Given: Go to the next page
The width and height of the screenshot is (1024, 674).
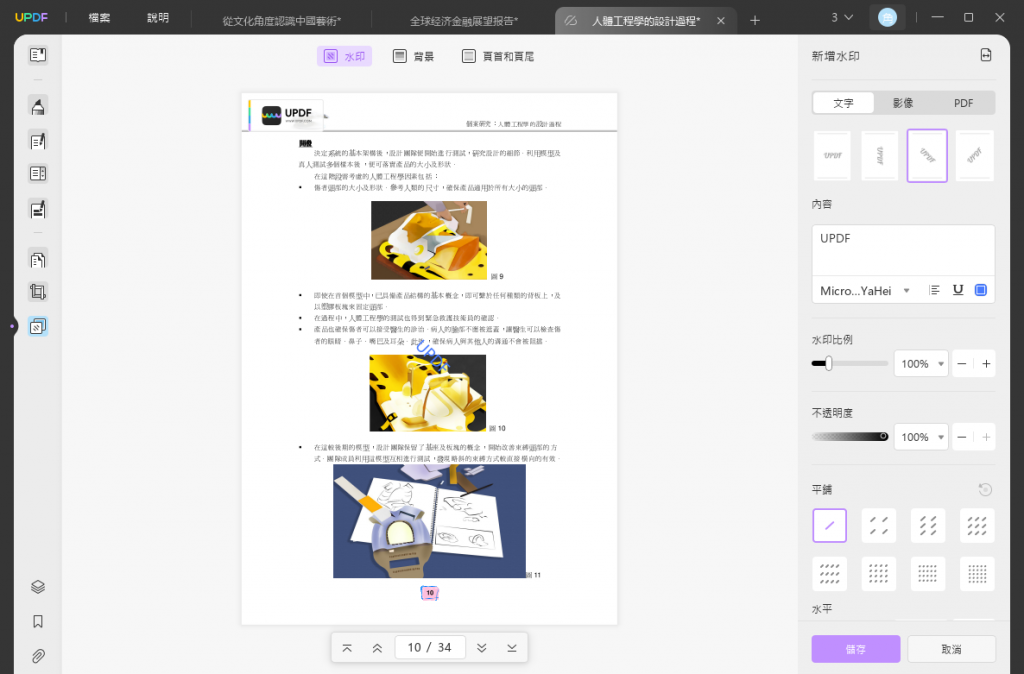Looking at the screenshot, I should pos(481,647).
